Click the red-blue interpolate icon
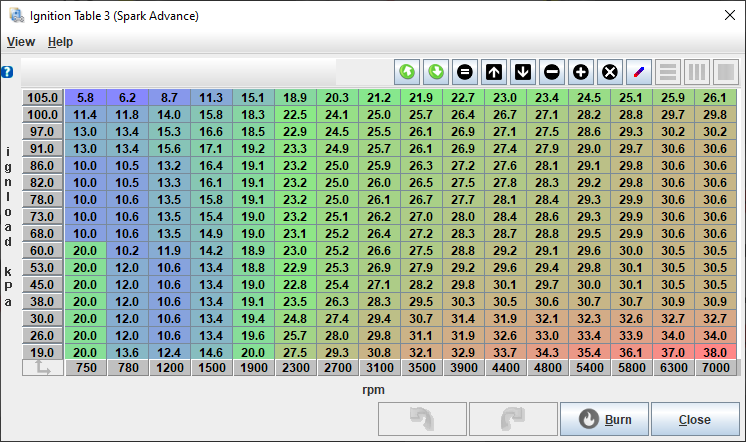 [x=639, y=72]
